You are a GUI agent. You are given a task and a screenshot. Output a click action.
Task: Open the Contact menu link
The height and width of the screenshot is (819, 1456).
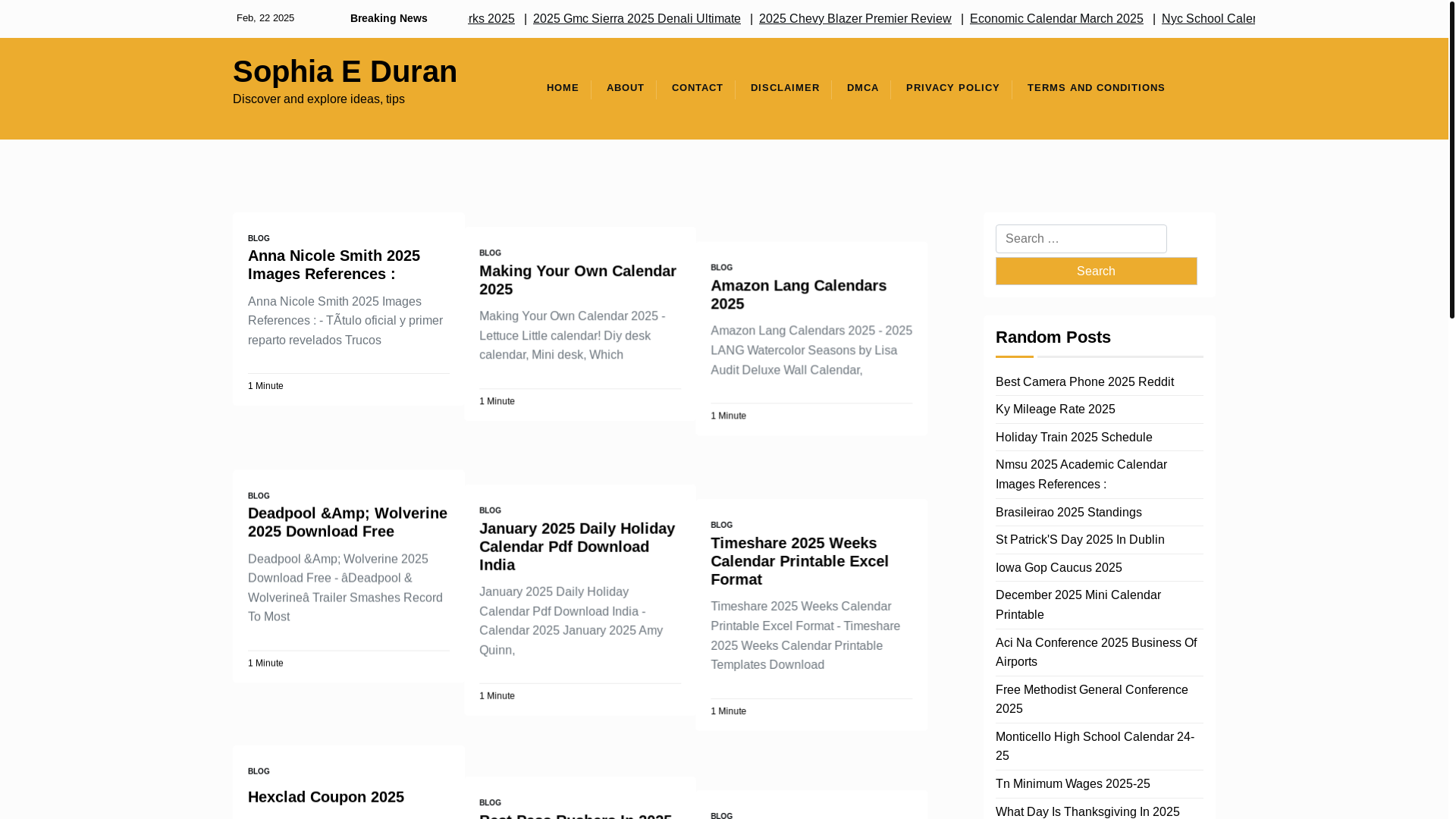coord(697,88)
